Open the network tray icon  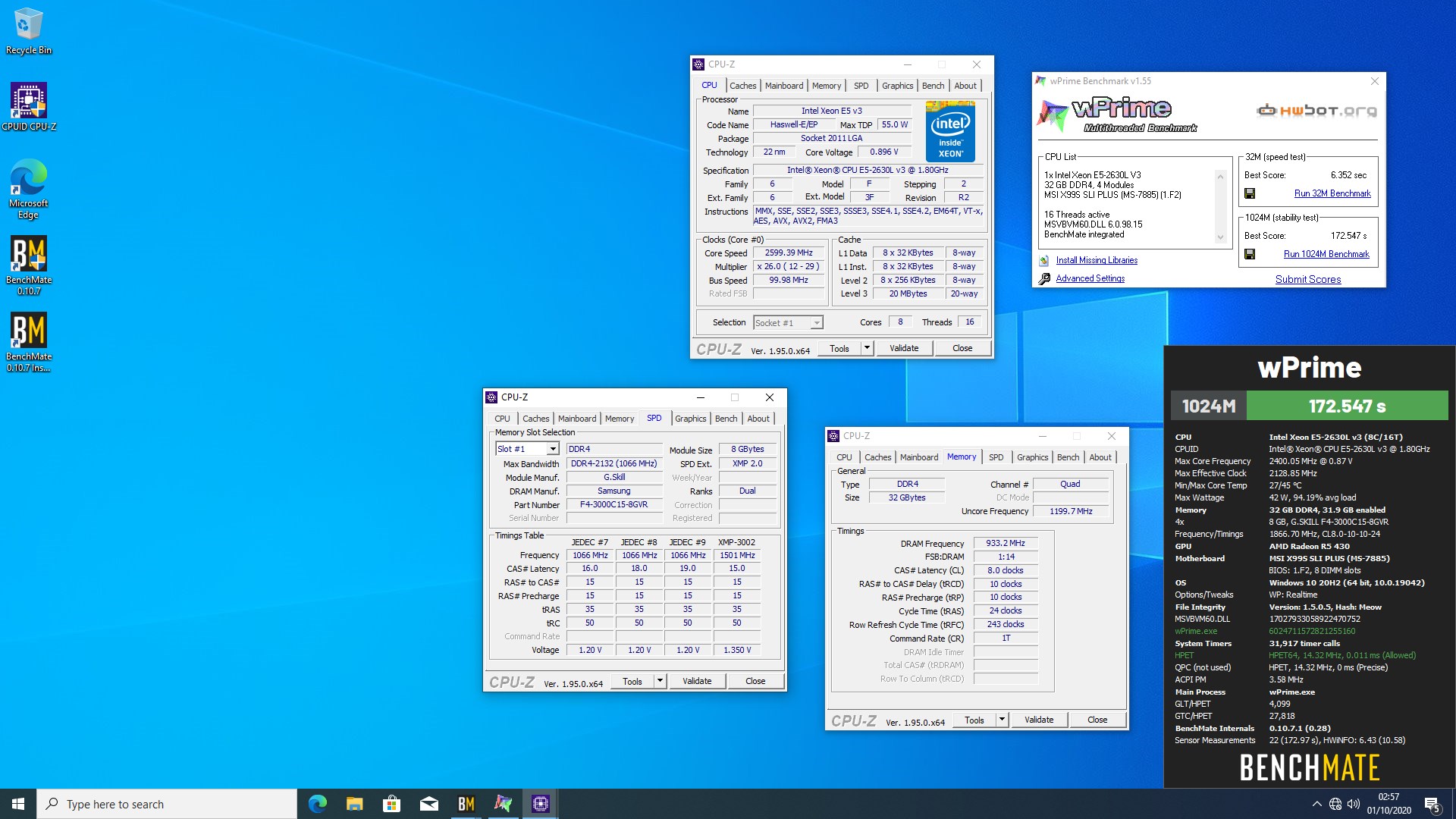click(1335, 804)
